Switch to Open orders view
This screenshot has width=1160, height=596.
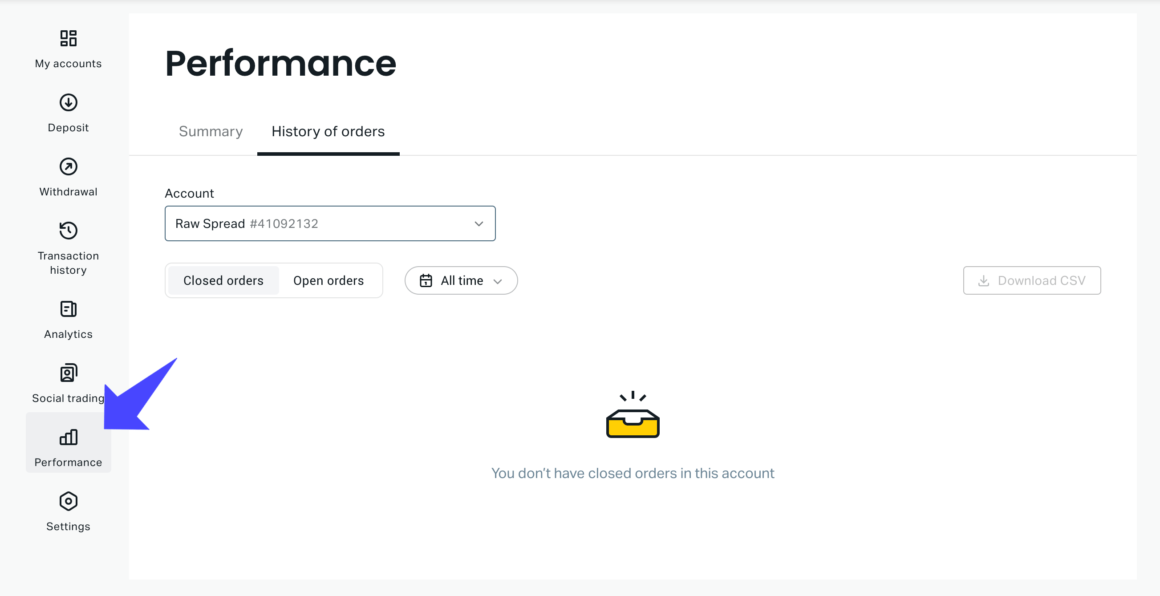point(328,281)
